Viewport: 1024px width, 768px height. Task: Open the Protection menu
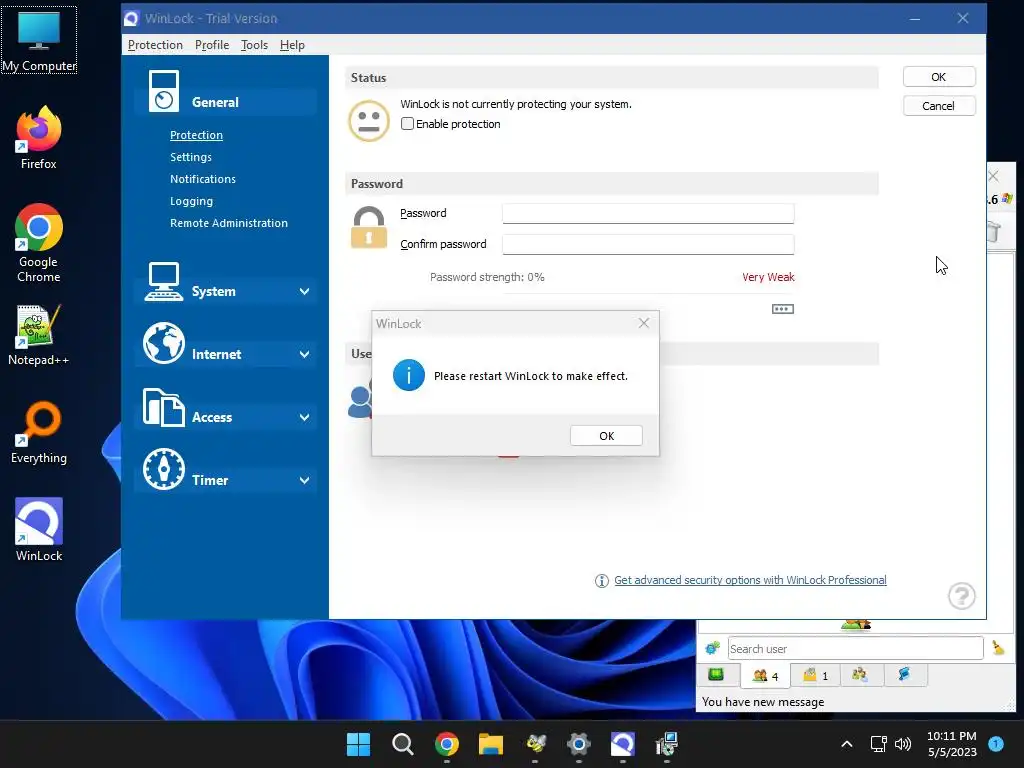[155, 44]
